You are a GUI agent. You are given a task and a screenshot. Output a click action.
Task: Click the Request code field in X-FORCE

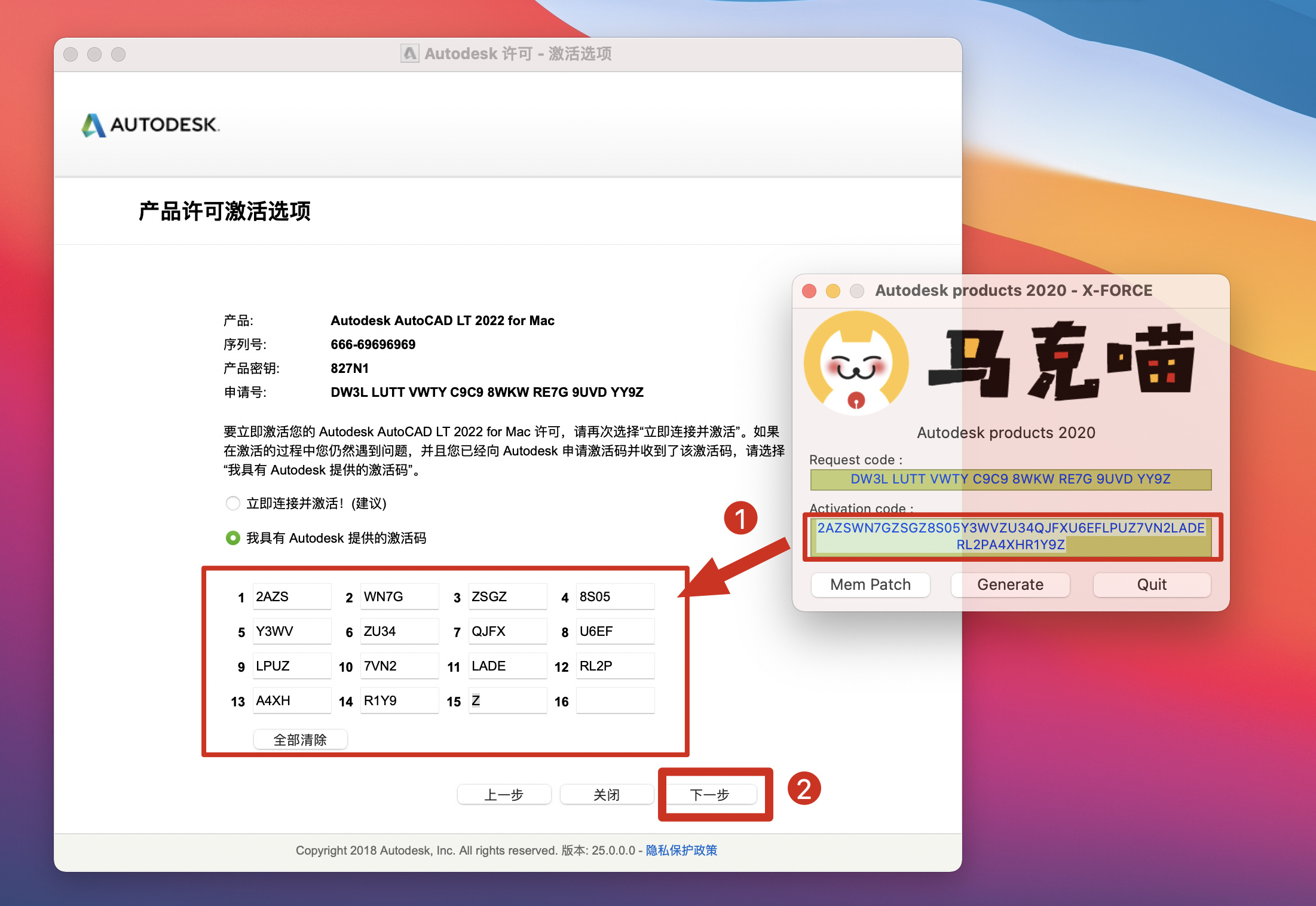click(x=1010, y=479)
